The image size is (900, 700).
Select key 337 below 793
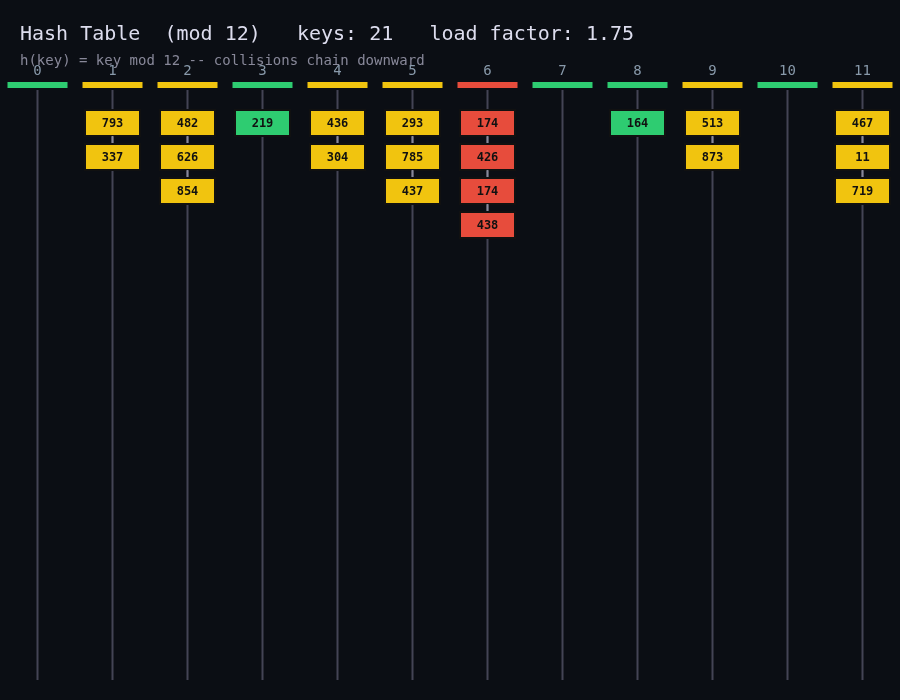tap(112, 157)
